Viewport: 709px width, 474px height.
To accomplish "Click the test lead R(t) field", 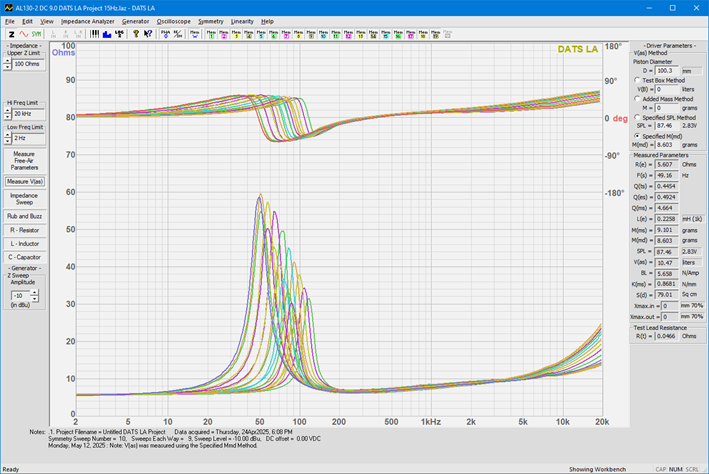I will point(666,337).
